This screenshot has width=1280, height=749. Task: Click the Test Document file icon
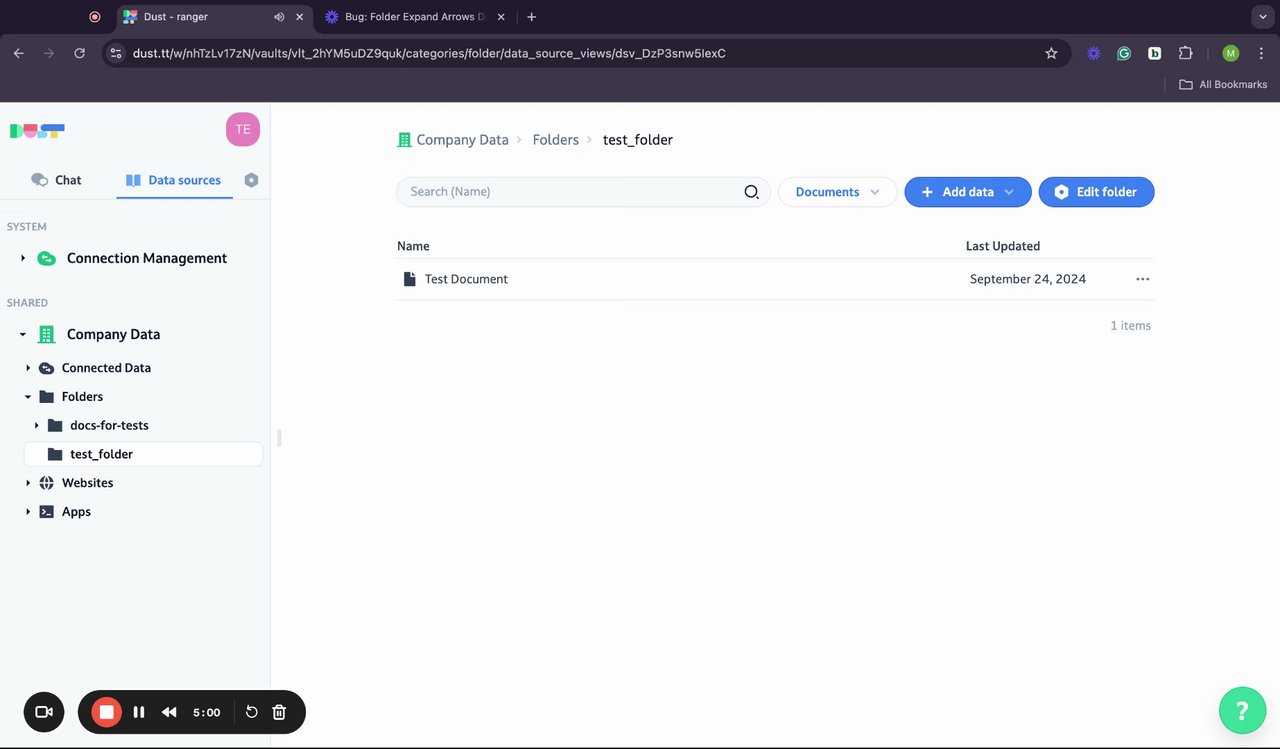pyautogui.click(x=409, y=279)
